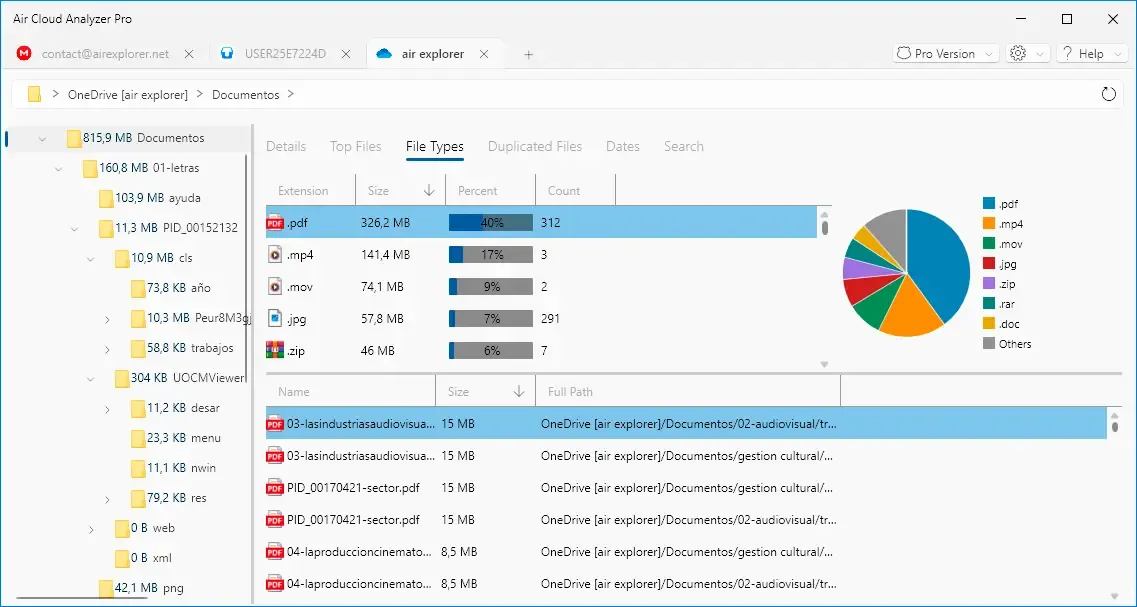Select Documentos in breadcrumb path
This screenshot has height=607, width=1137.
pyautogui.click(x=245, y=95)
